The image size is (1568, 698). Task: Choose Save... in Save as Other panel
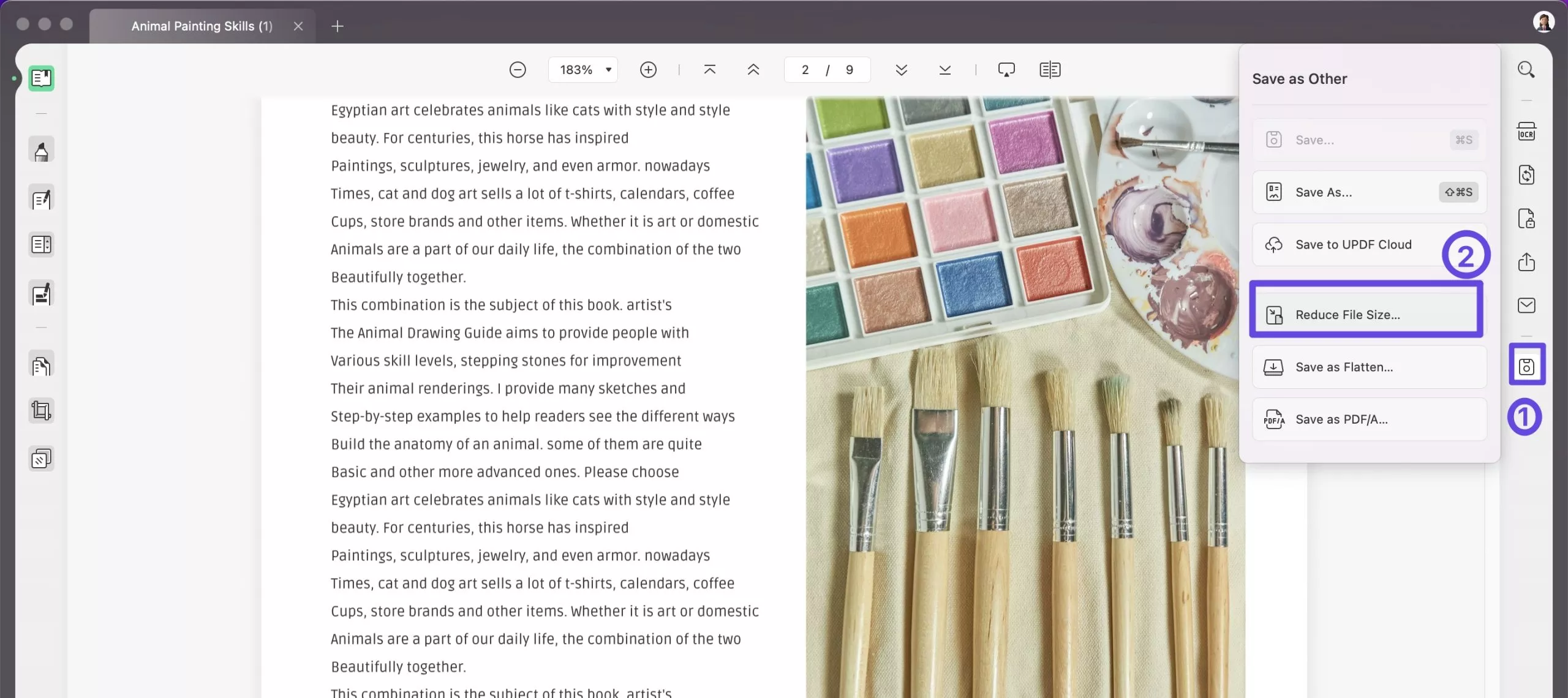1370,140
